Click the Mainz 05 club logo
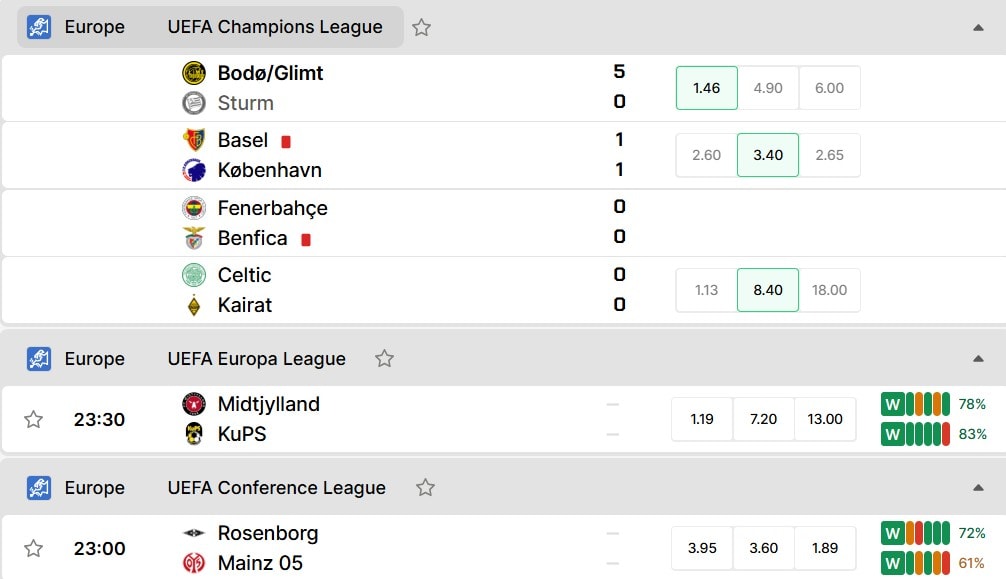Viewport: 1006px width, 579px height. [194, 563]
